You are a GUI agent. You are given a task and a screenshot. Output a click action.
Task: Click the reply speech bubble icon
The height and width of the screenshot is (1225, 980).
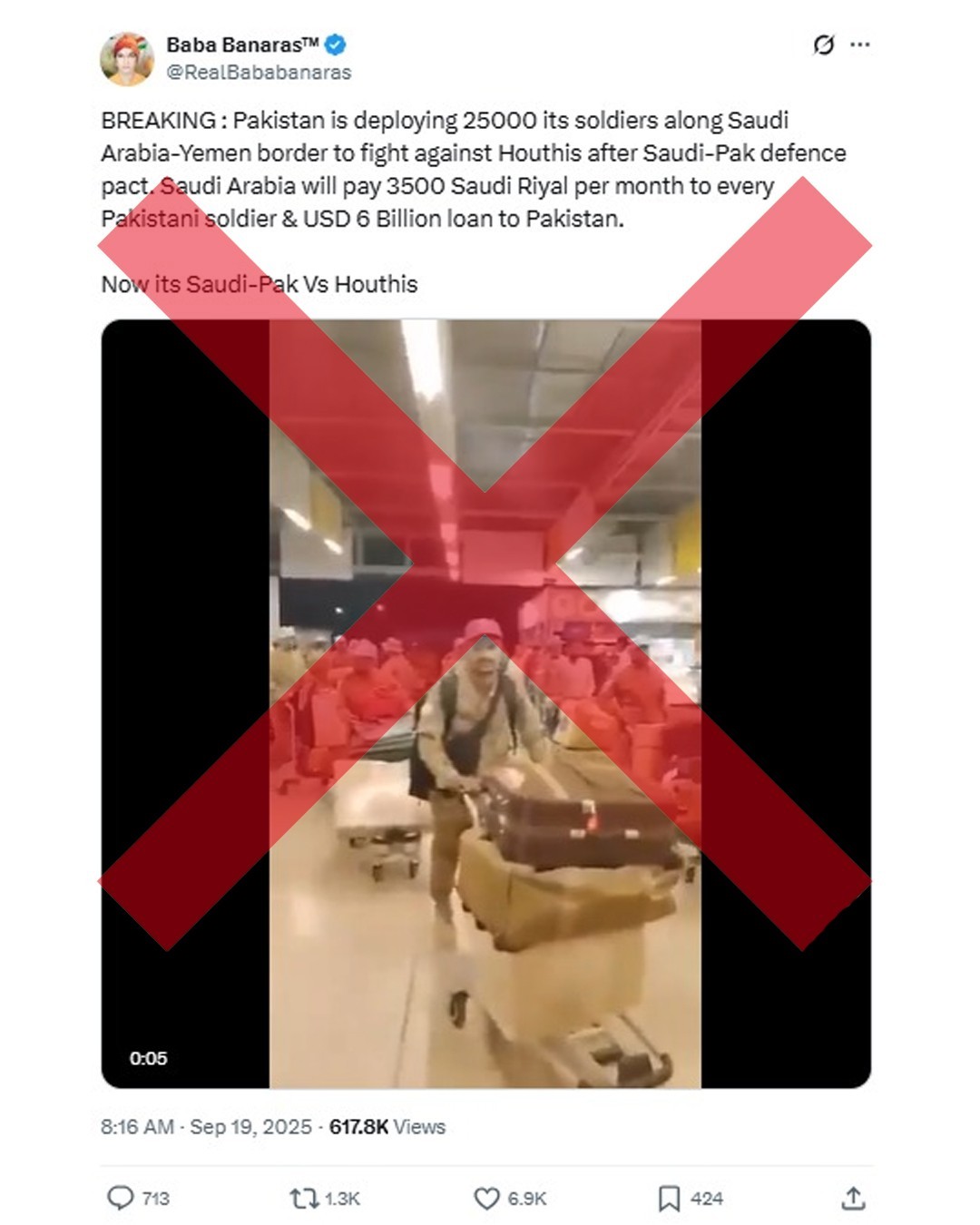[x=121, y=1198]
